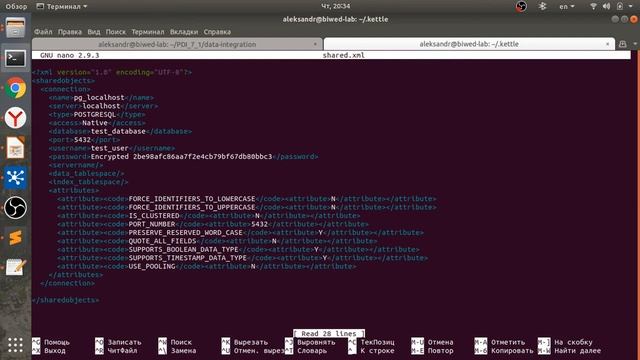Click the pg_localhost connection name

tap(99, 98)
